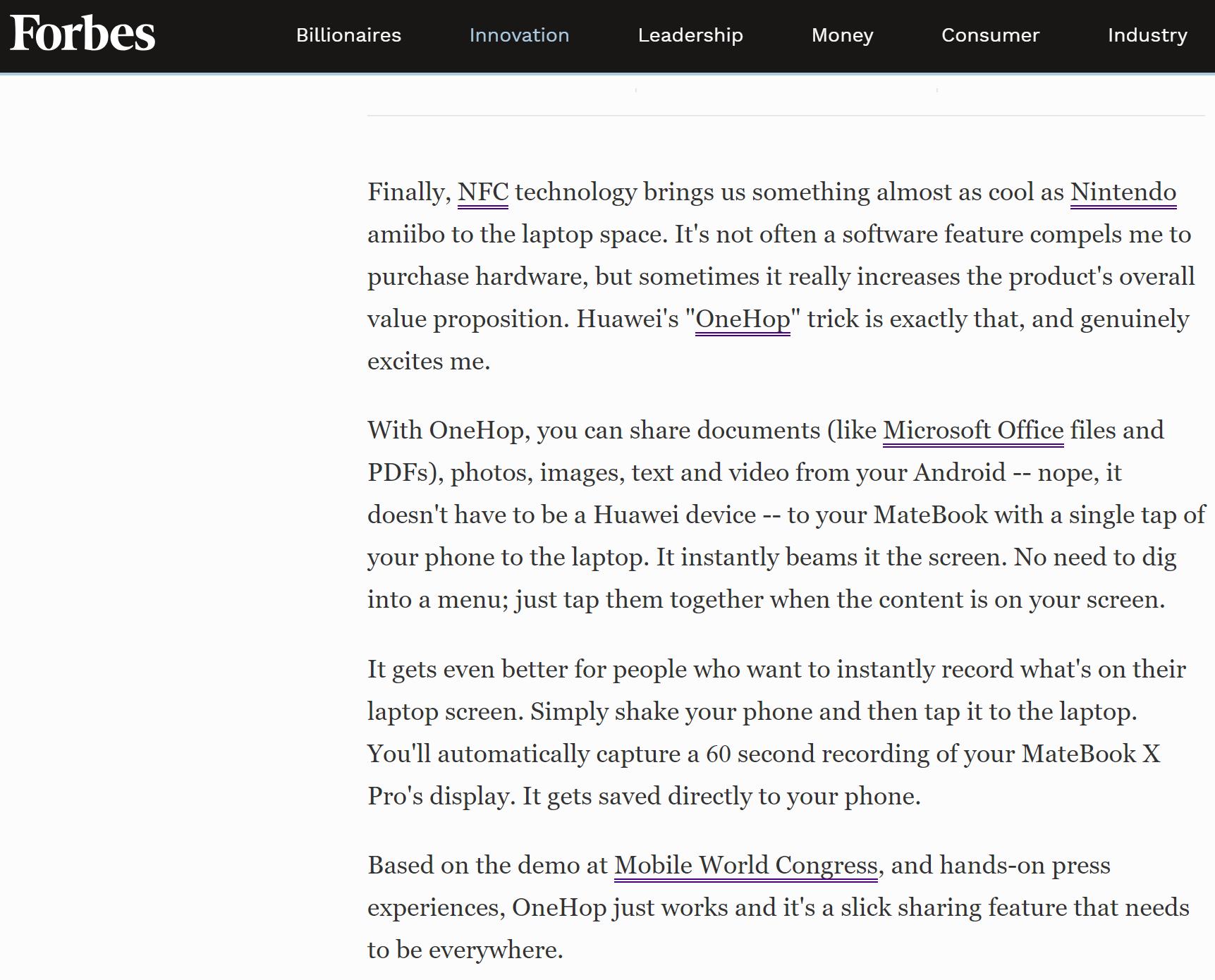Screen dimensions: 1215x980
Task: Click the text "Based on the demo at"
Action: [x=487, y=866]
